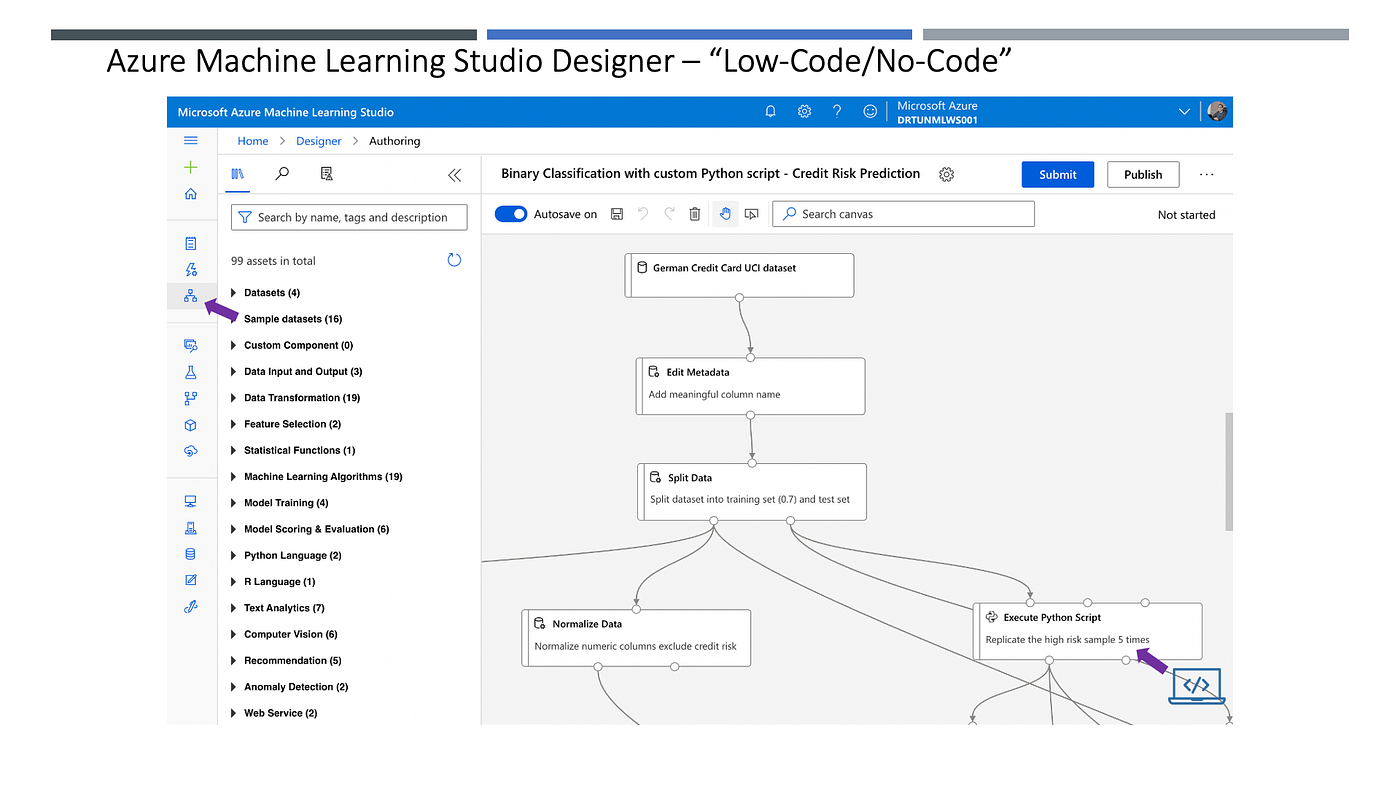The image size is (1400, 788).
Task: Go to Home via sidebar house icon
Action: (x=191, y=193)
